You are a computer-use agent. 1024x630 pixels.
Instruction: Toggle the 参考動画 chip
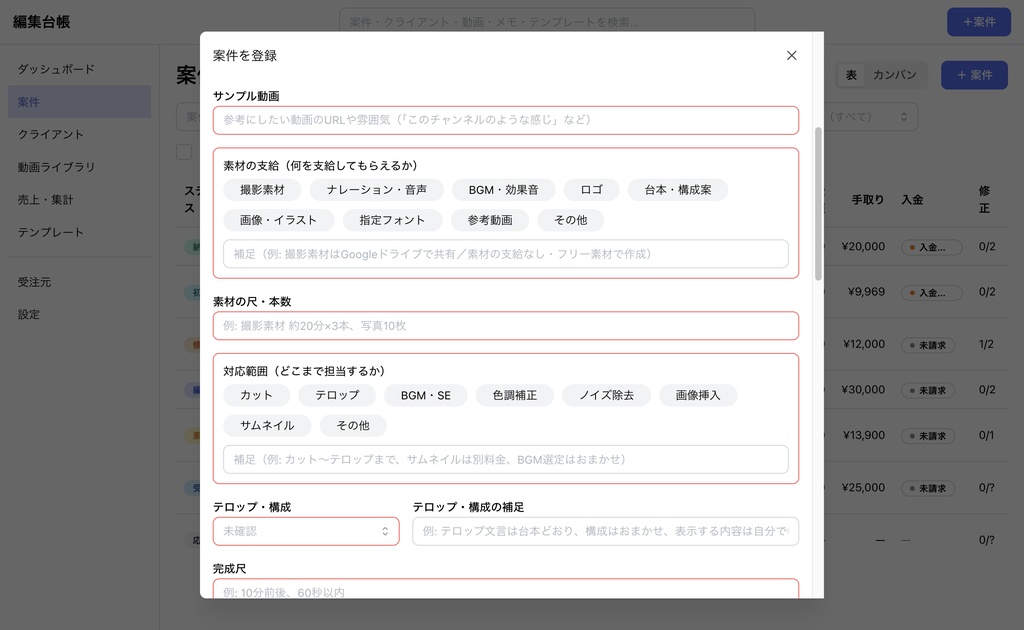coord(490,220)
